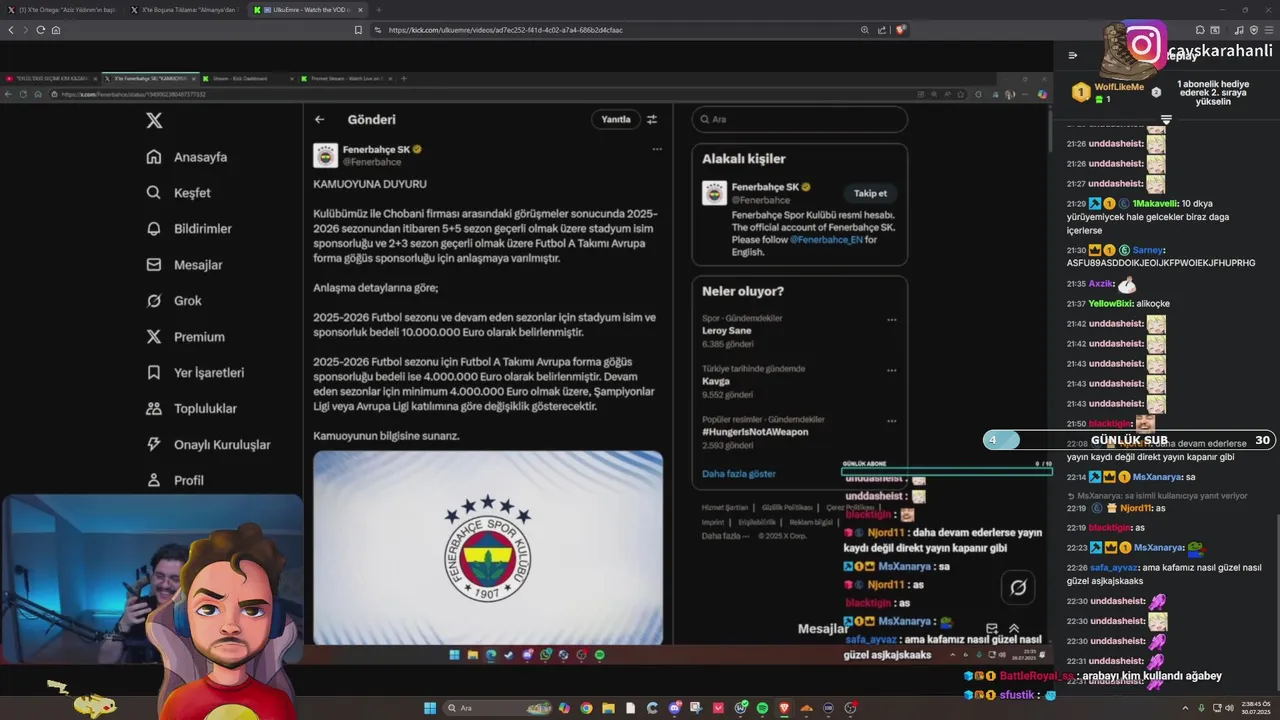Click Daha fazla göster link
The image size is (1280, 720).
click(x=739, y=474)
